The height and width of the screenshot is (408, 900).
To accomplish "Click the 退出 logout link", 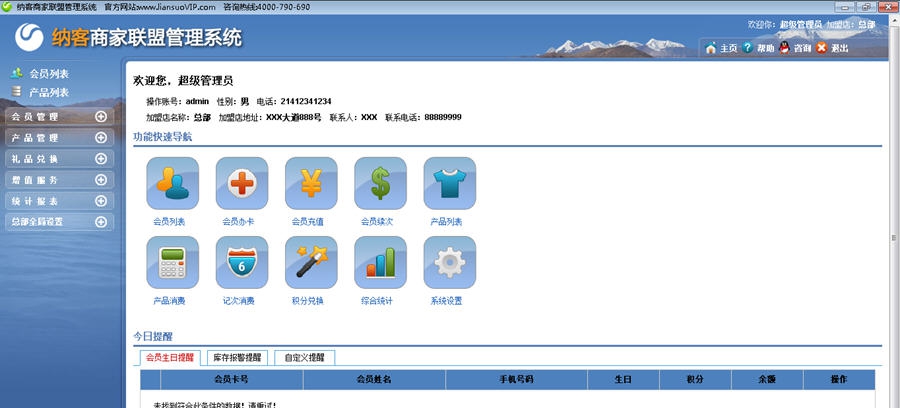I will click(839, 49).
